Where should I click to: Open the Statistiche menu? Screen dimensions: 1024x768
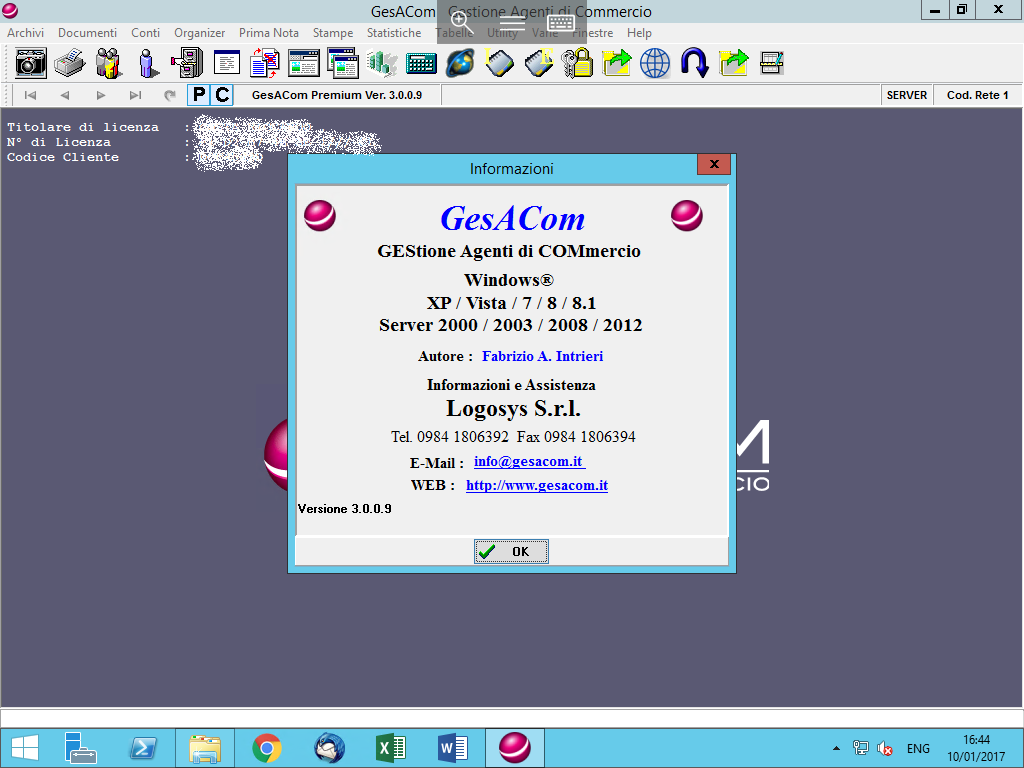[x=394, y=33]
